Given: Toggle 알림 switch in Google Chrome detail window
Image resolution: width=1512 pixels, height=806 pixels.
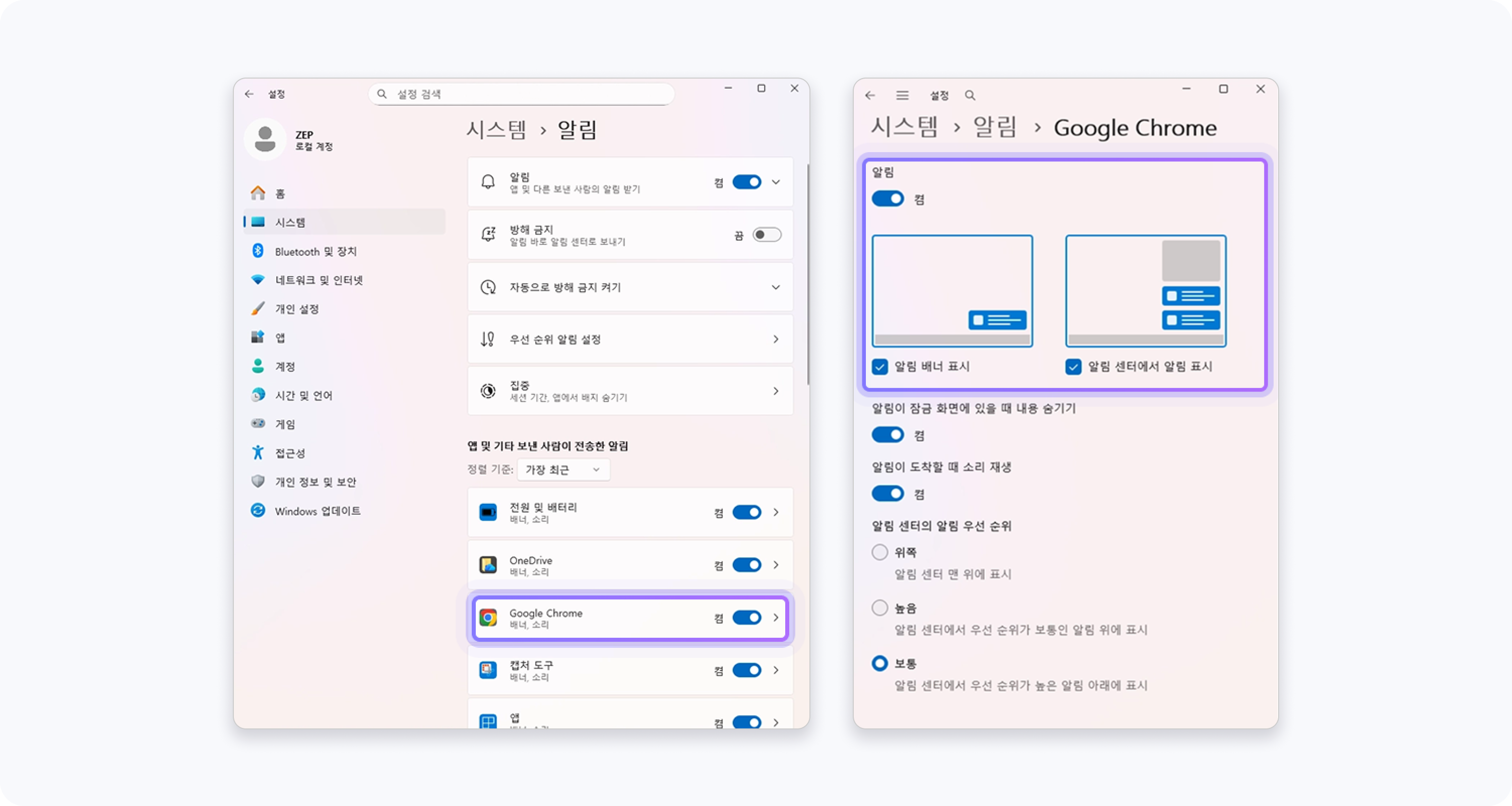Looking at the screenshot, I should [888, 199].
